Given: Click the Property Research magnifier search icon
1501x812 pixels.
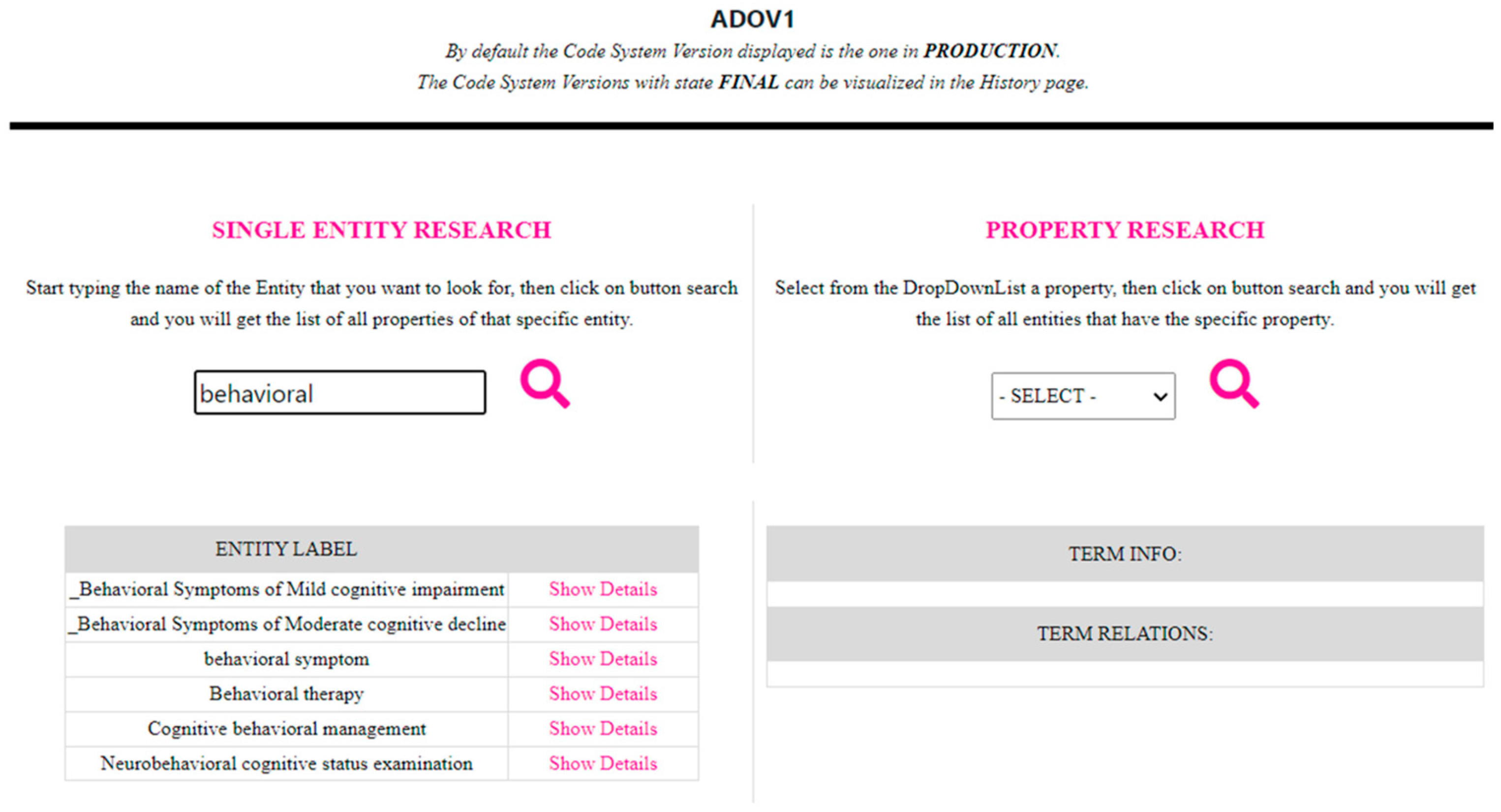Looking at the screenshot, I should coord(1233,383).
